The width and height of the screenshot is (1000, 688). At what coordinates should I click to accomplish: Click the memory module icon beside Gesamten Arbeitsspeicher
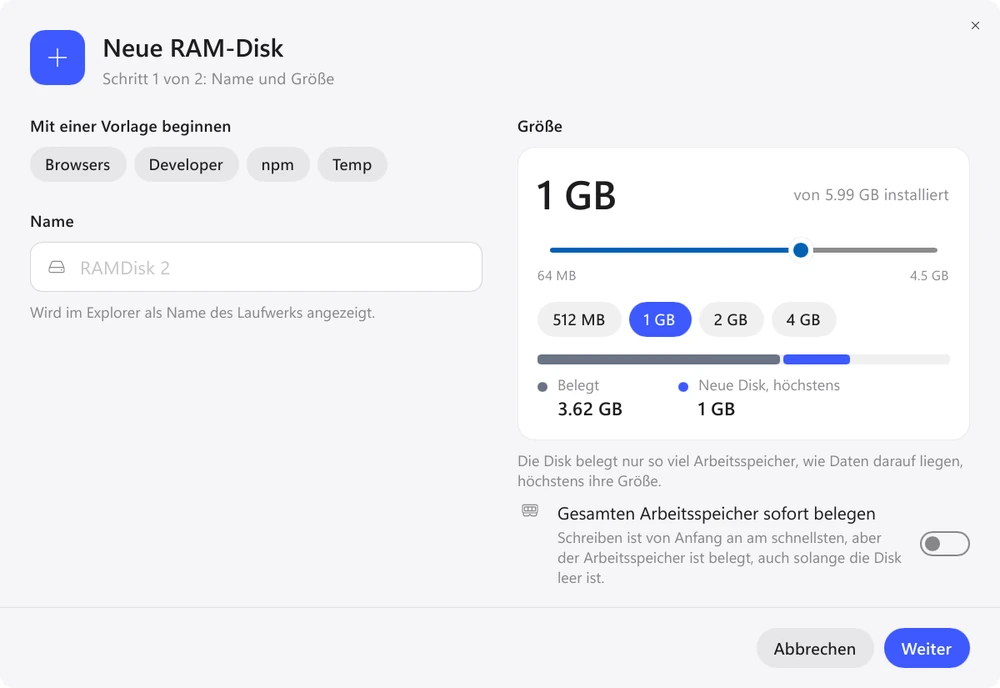(530, 511)
